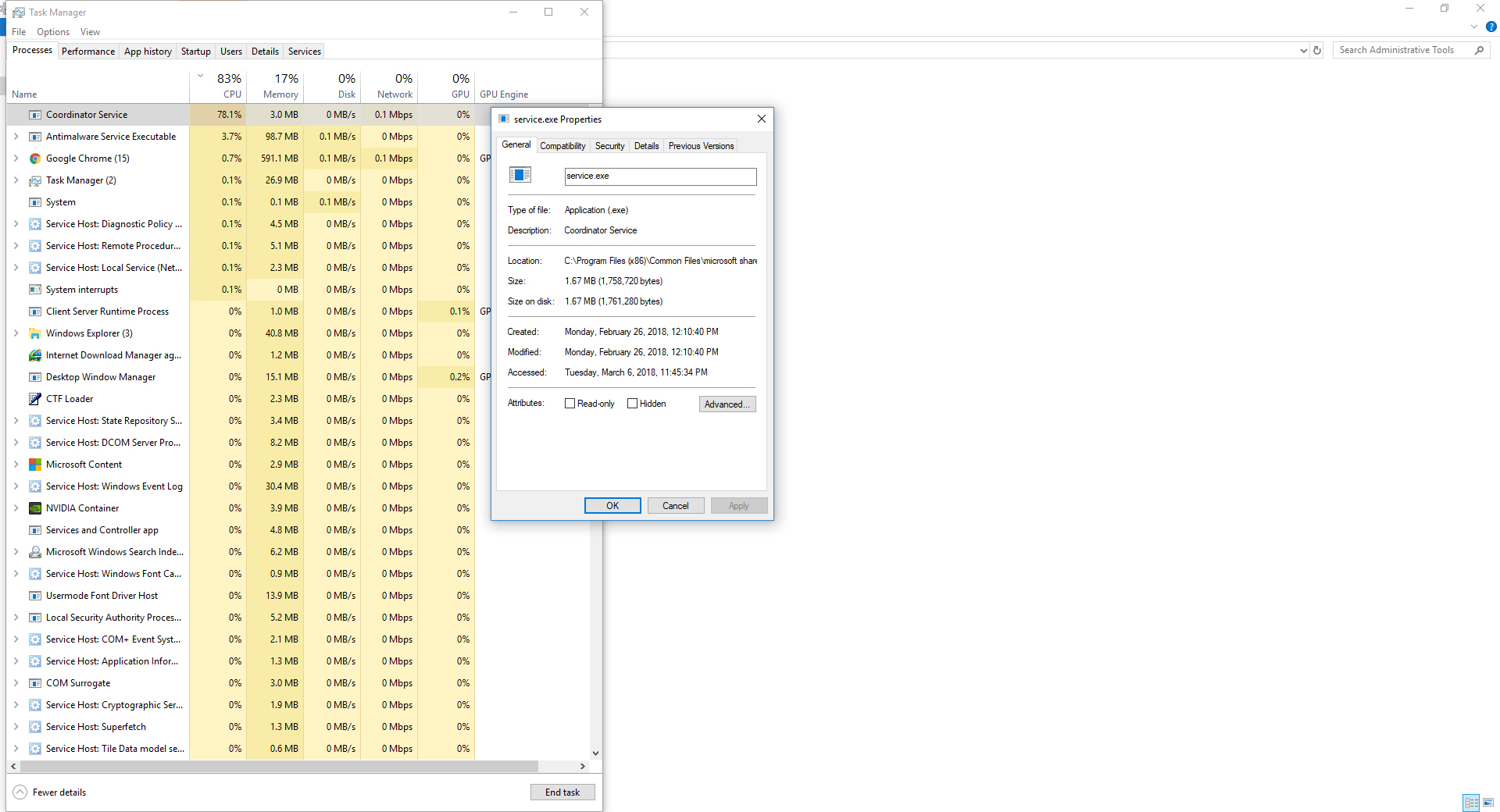The height and width of the screenshot is (812, 1500).
Task: Click the System interrupts process icon
Action: click(35, 290)
